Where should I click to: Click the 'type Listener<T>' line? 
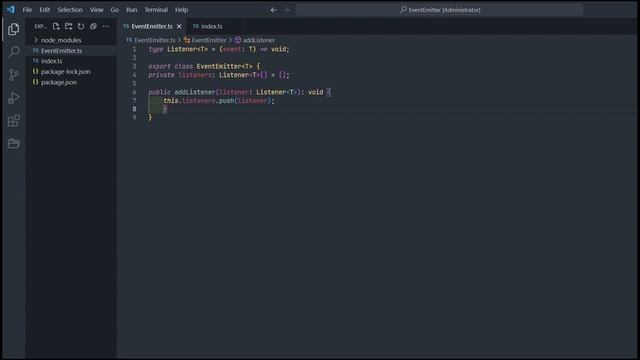(x=219, y=49)
